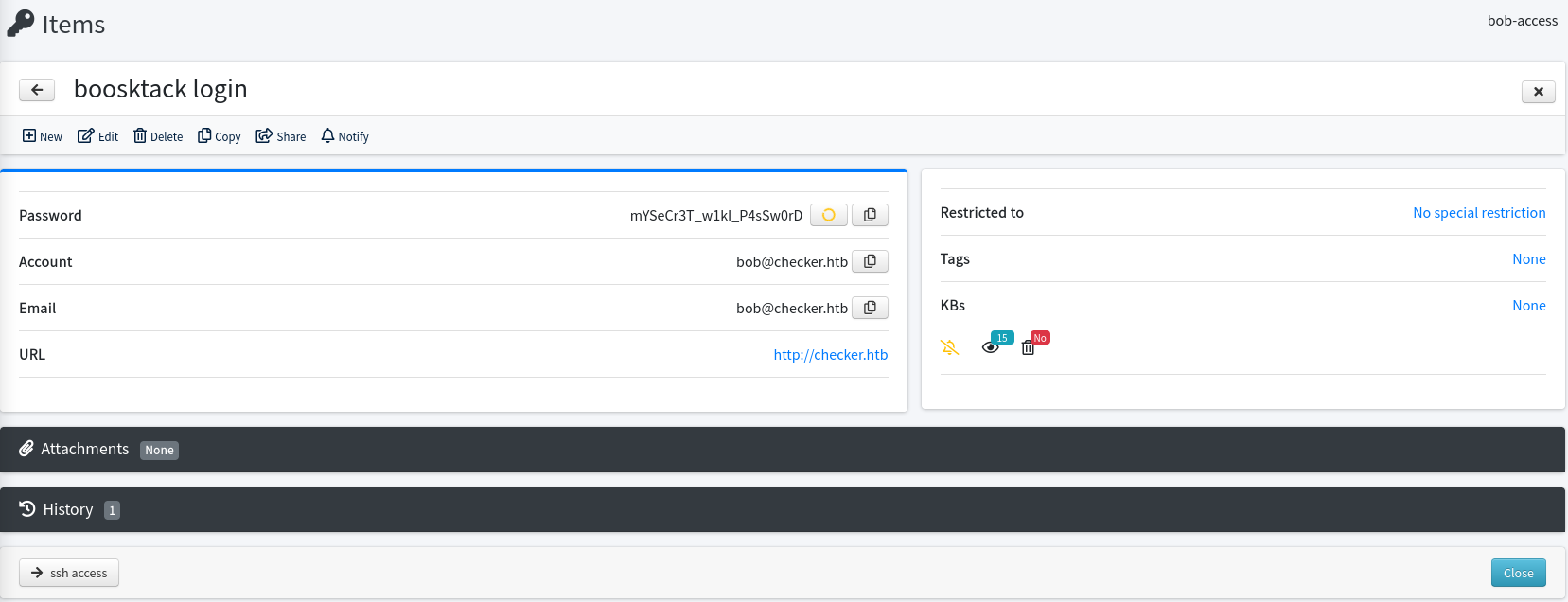Click the trash auto-delete icon marked No
Viewport: 1568px width, 602px height.
point(1029,348)
